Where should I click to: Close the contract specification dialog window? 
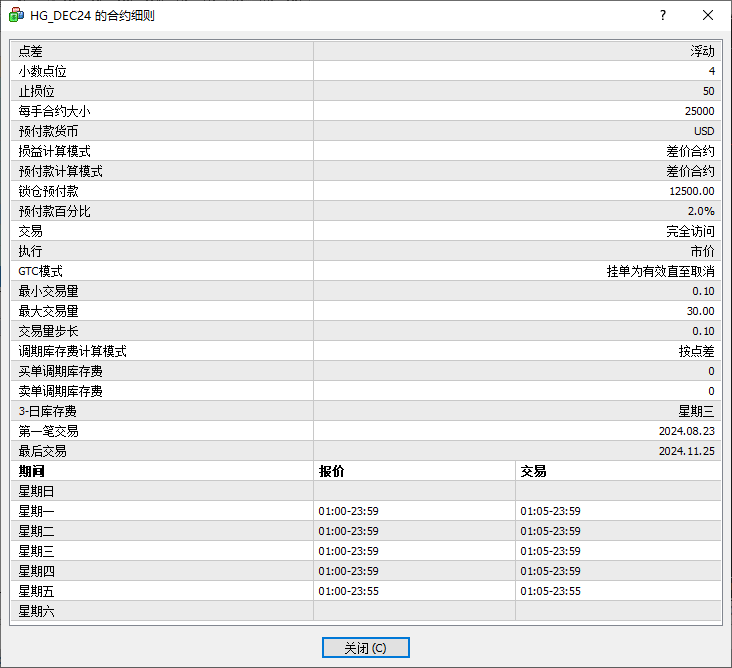pyautogui.click(x=708, y=15)
